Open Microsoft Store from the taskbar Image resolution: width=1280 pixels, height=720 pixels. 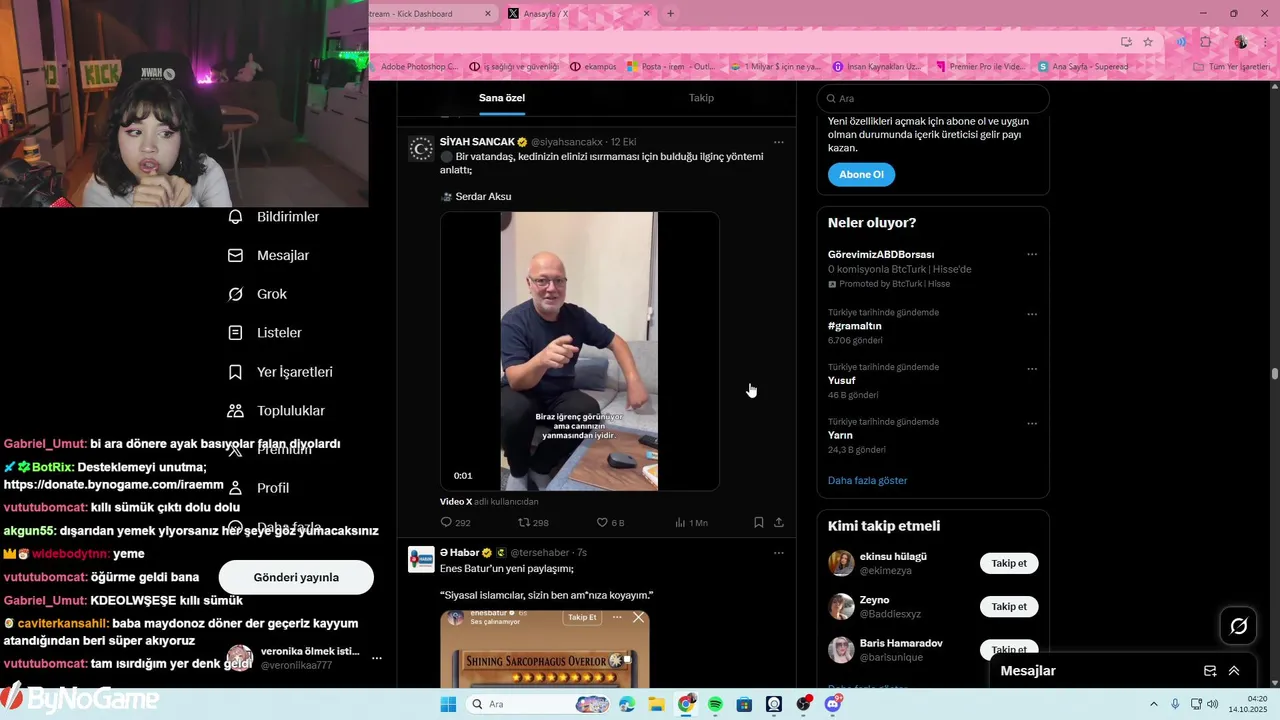point(744,704)
